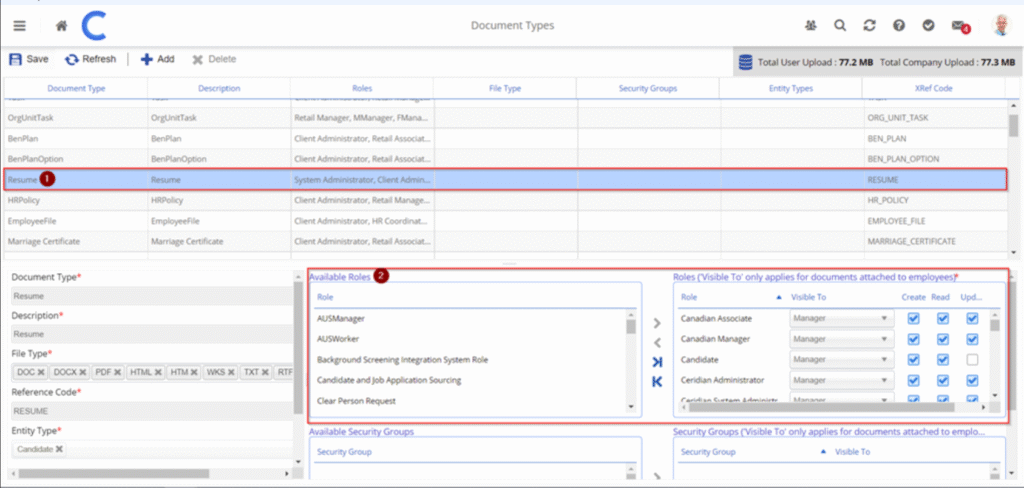Click the help question mark icon

pos(899,25)
